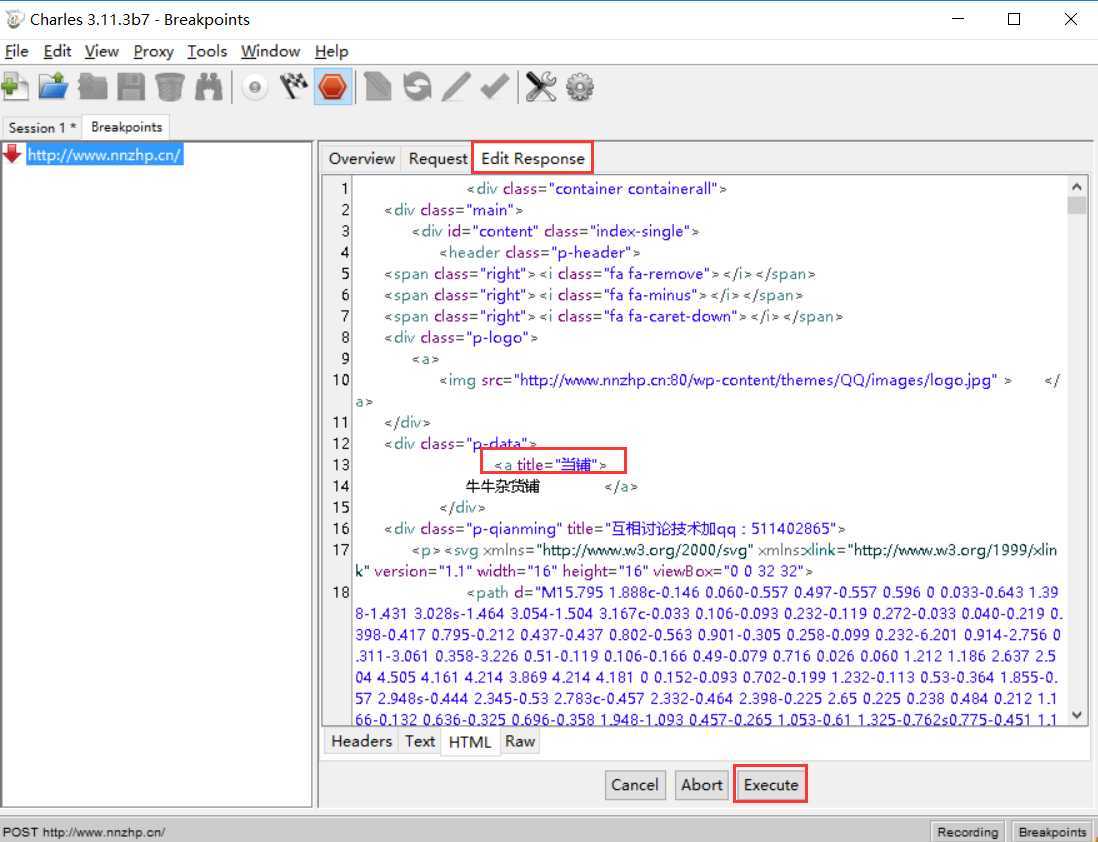This screenshot has height=842, width=1098.
Task: Click the Abort button
Action: coord(702,785)
